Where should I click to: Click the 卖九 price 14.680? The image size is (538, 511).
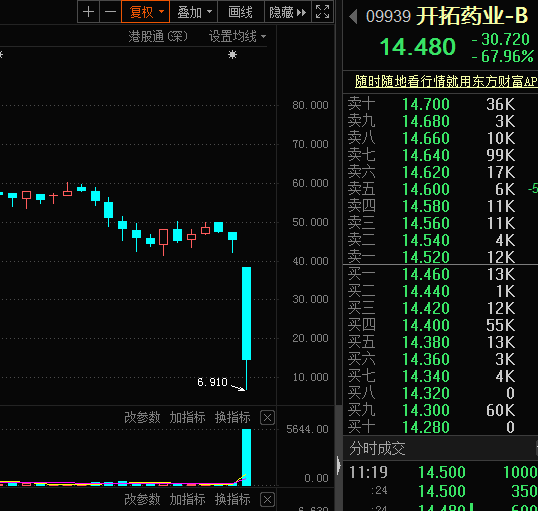click(426, 121)
